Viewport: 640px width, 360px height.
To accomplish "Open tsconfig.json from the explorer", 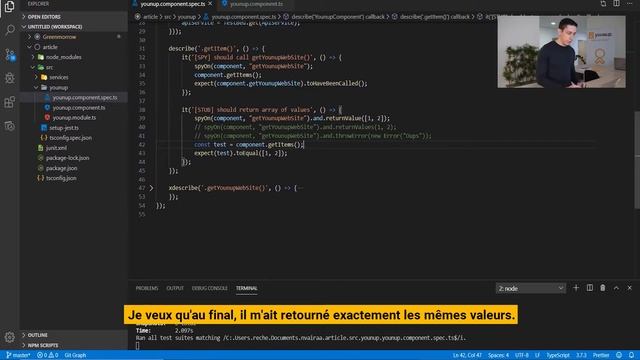I will (61, 178).
